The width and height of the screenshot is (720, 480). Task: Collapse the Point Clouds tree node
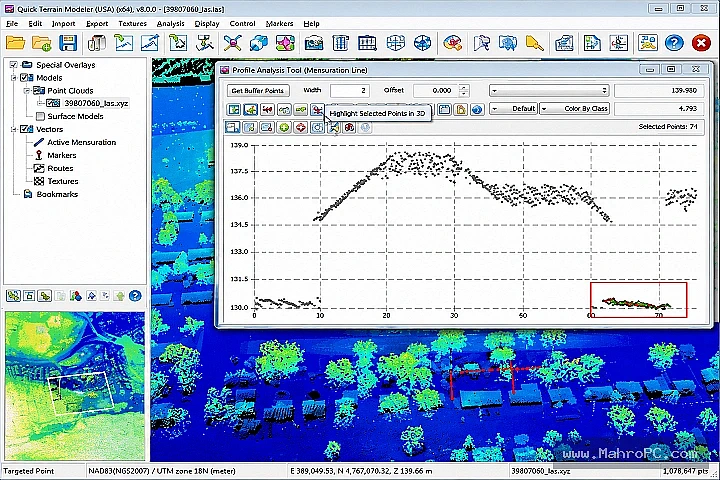point(27,90)
